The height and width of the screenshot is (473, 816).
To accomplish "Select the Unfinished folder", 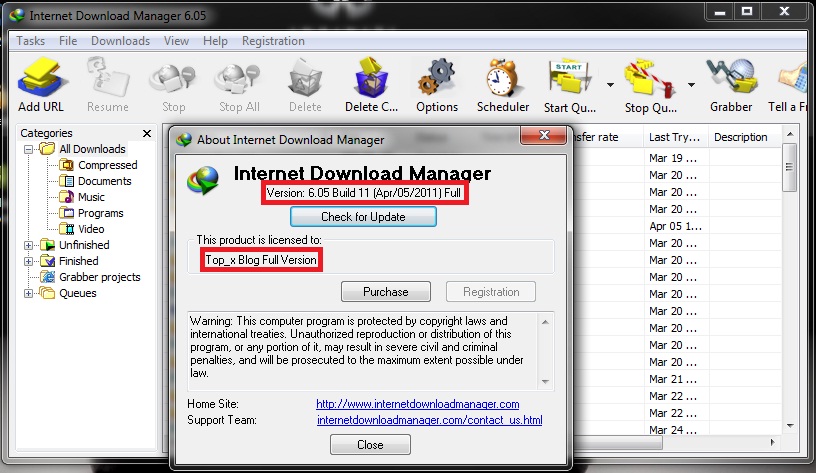I will tap(75, 245).
